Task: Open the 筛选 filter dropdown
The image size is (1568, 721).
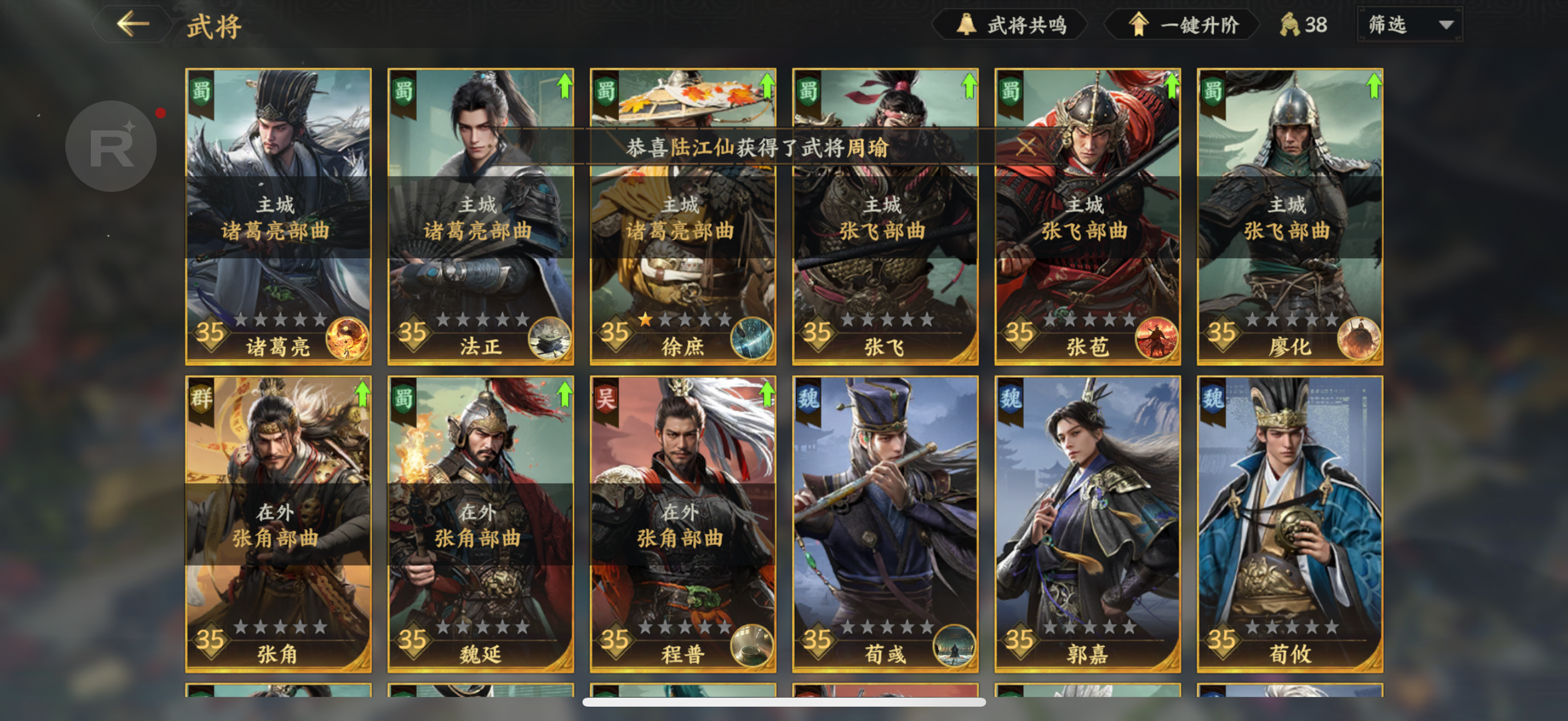Action: tap(1410, 25)
